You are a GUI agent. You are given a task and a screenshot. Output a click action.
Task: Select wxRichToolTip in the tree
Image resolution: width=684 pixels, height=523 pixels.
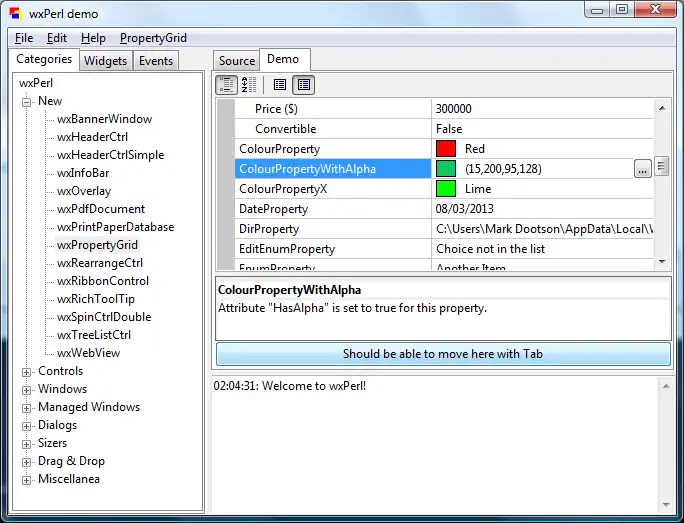point(96,299)
